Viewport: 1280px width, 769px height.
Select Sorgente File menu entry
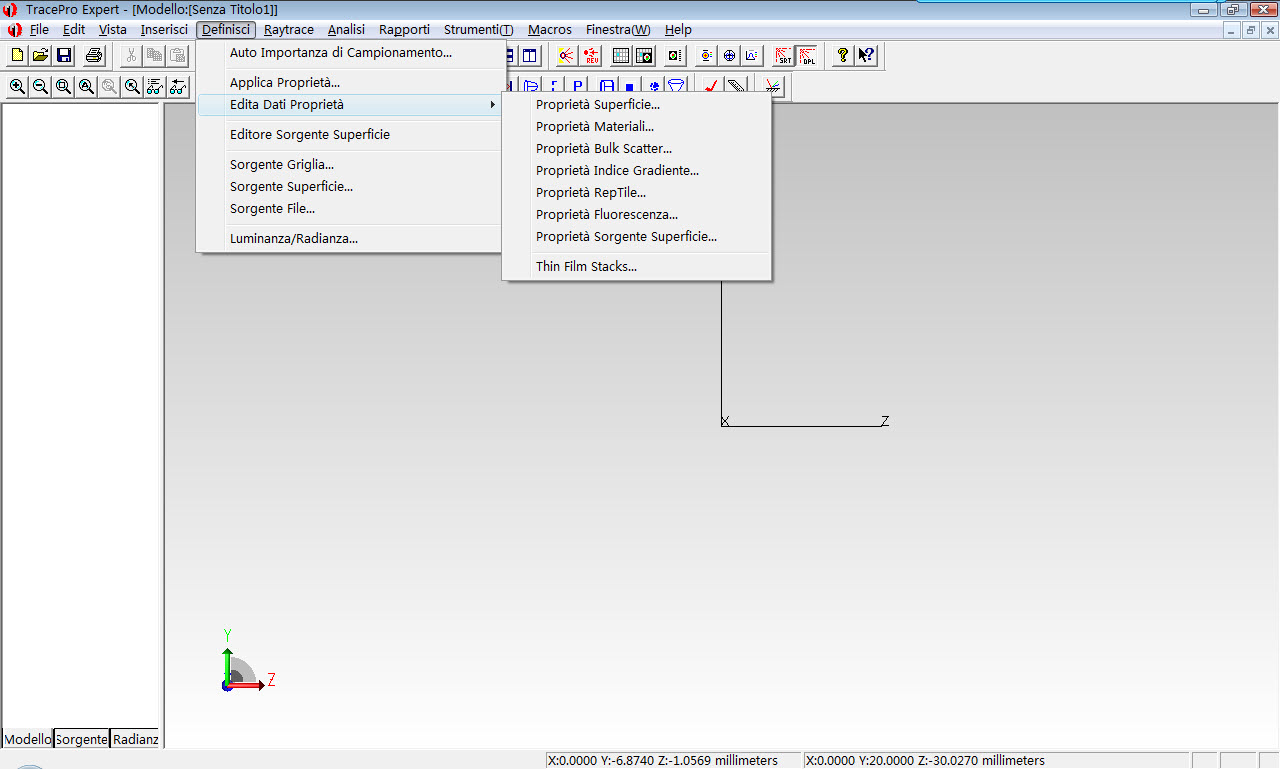pyautogui.click(x=350, y=208)
